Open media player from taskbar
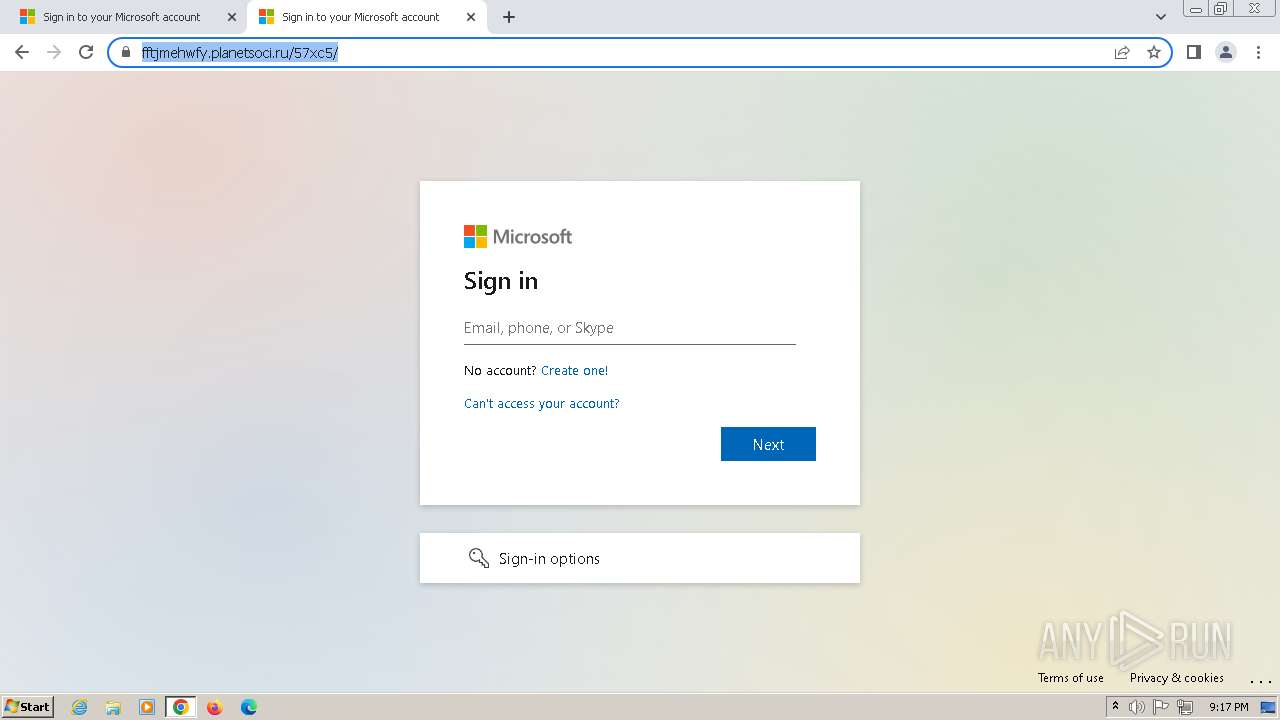The height and width of the screenshot is (720, 1280). pos(147,707)
